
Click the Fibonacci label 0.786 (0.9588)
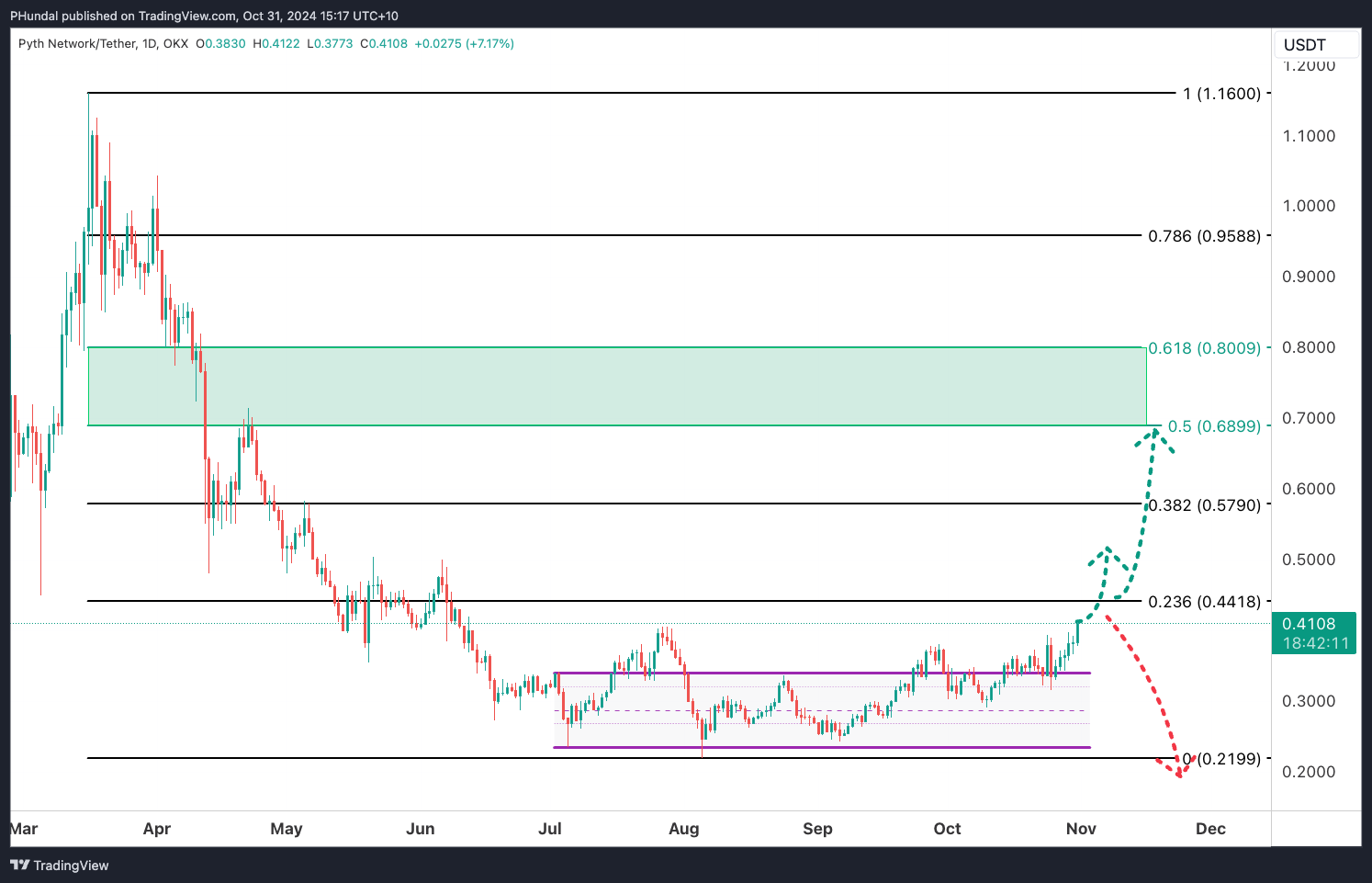(1205, 236)
